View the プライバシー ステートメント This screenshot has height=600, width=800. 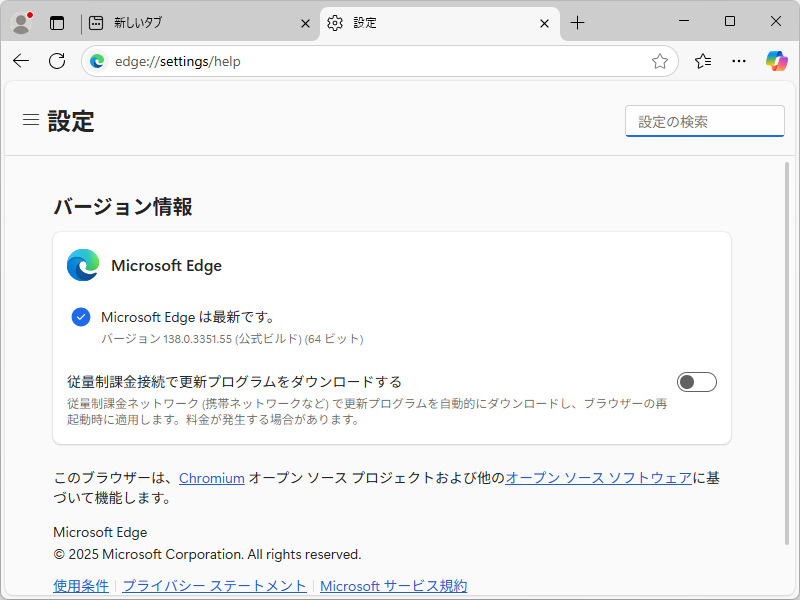214,585
